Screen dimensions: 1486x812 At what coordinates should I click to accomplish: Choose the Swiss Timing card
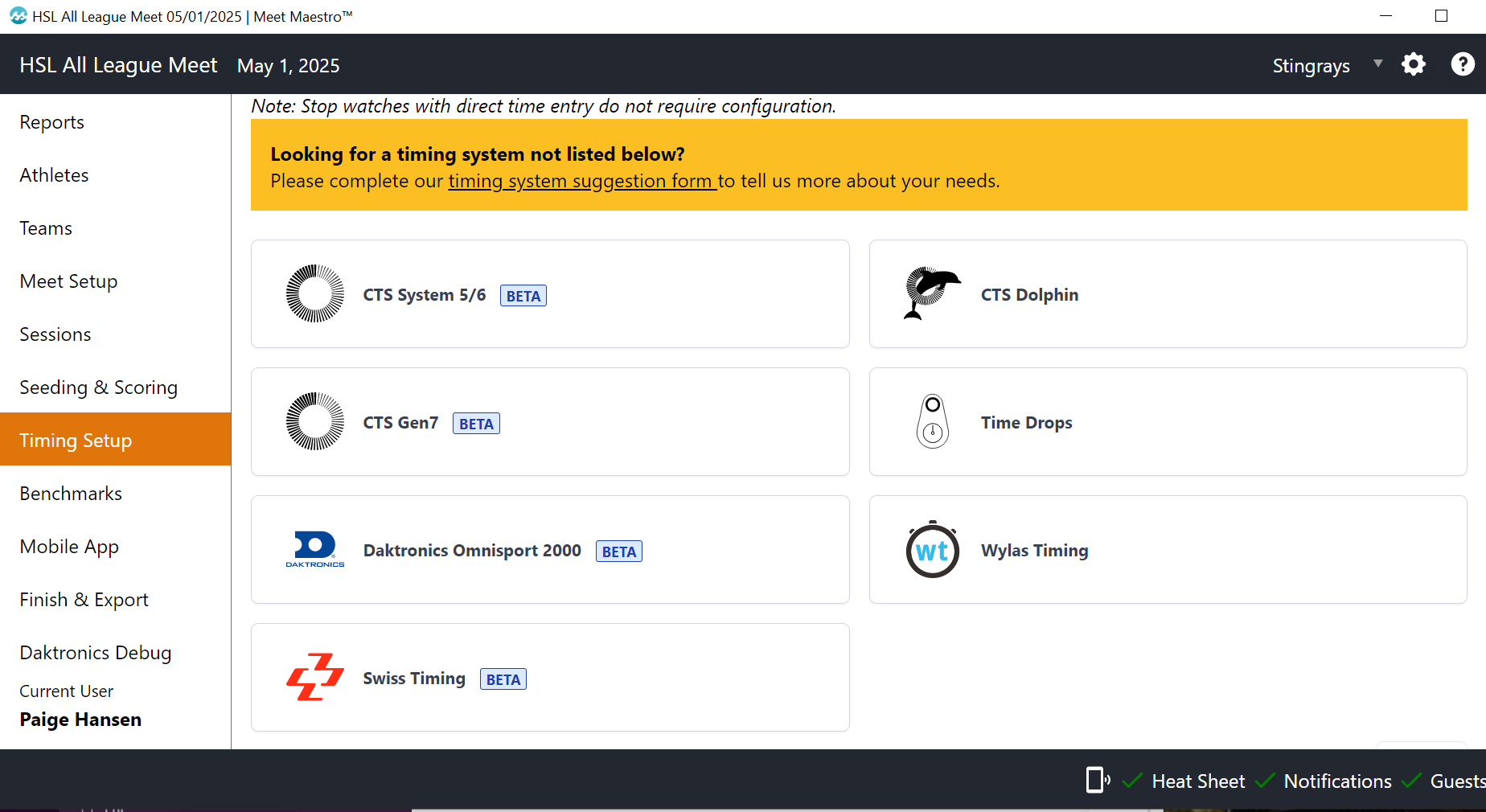(x=550, y=677)
